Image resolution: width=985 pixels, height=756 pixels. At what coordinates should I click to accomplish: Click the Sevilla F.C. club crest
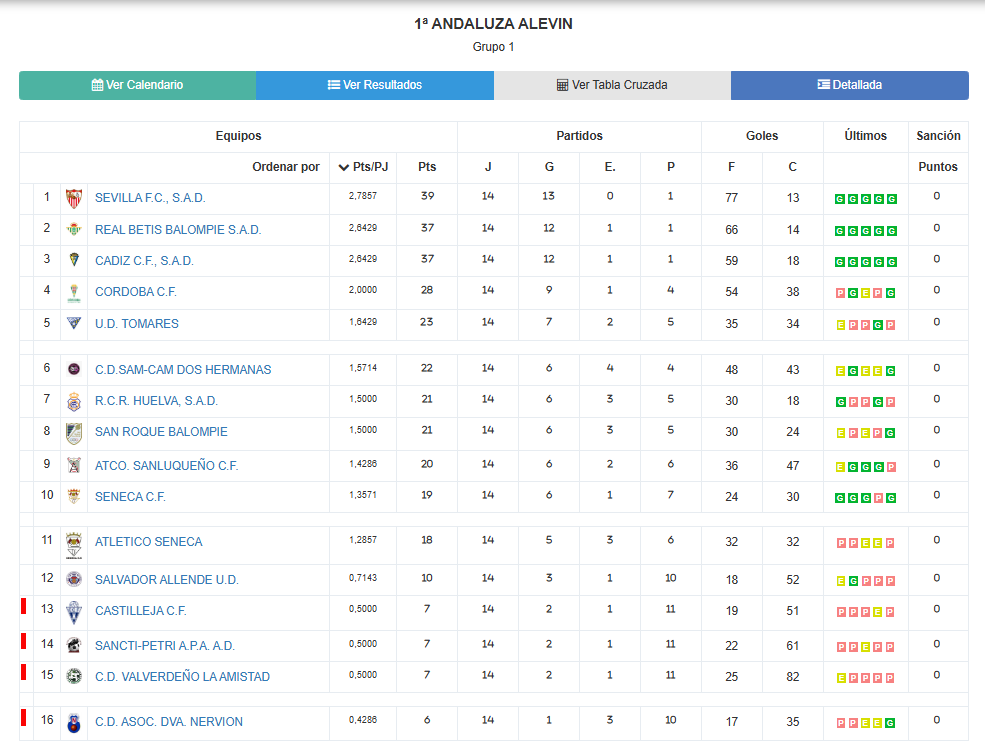coord(73,199)
